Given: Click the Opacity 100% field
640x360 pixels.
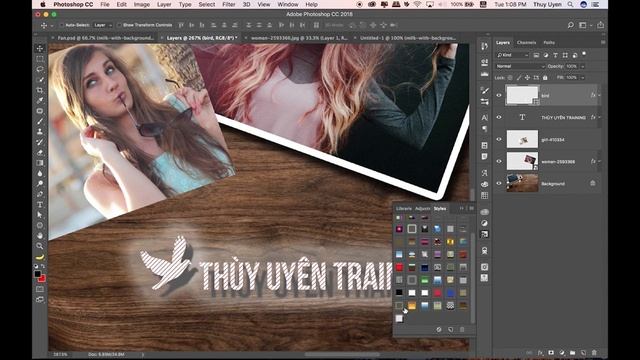Looking at the screenshot, I should (x=571, y=66).
